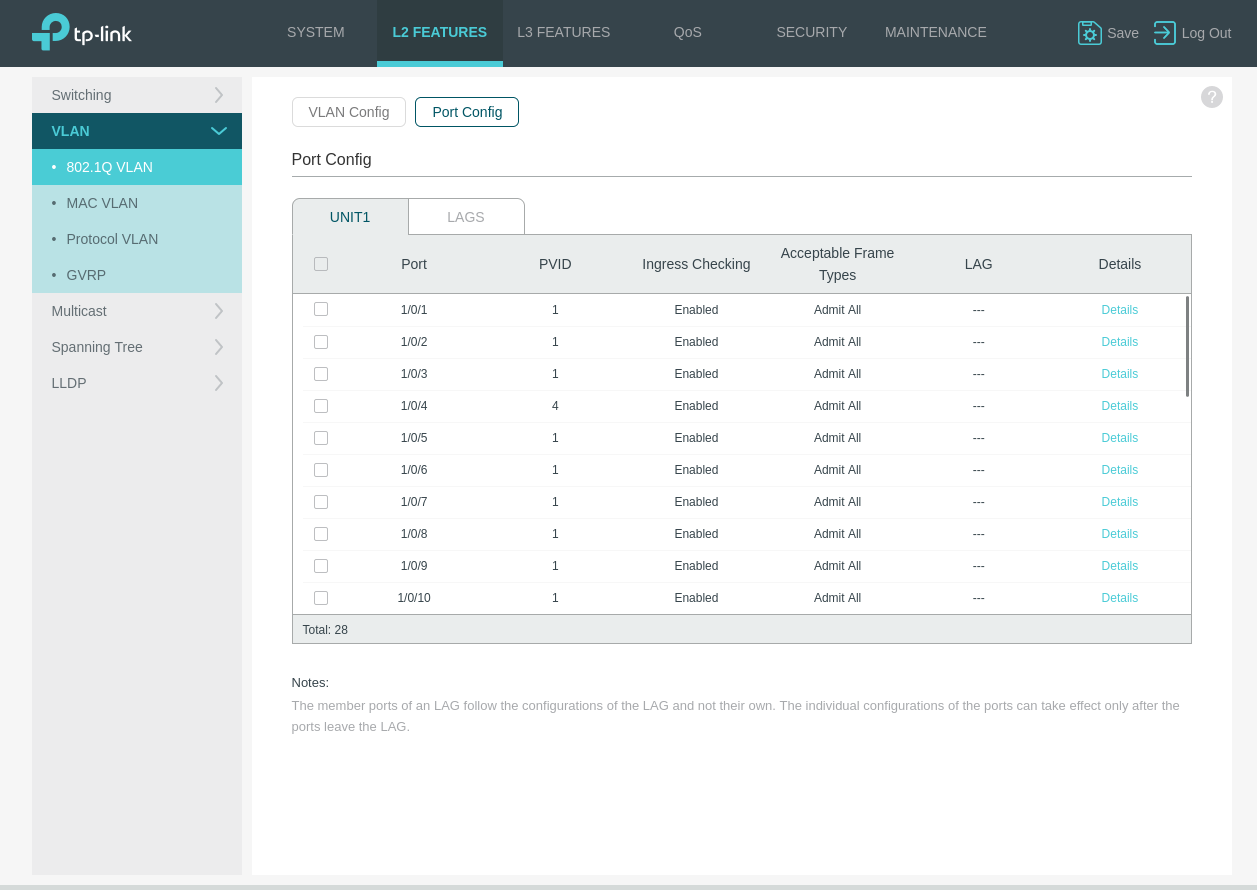Viewport: 1257px width, 890px height.
Task: Open the L3 FEATURES top menu
Action: pyautogui.click(x=563, y=32)
